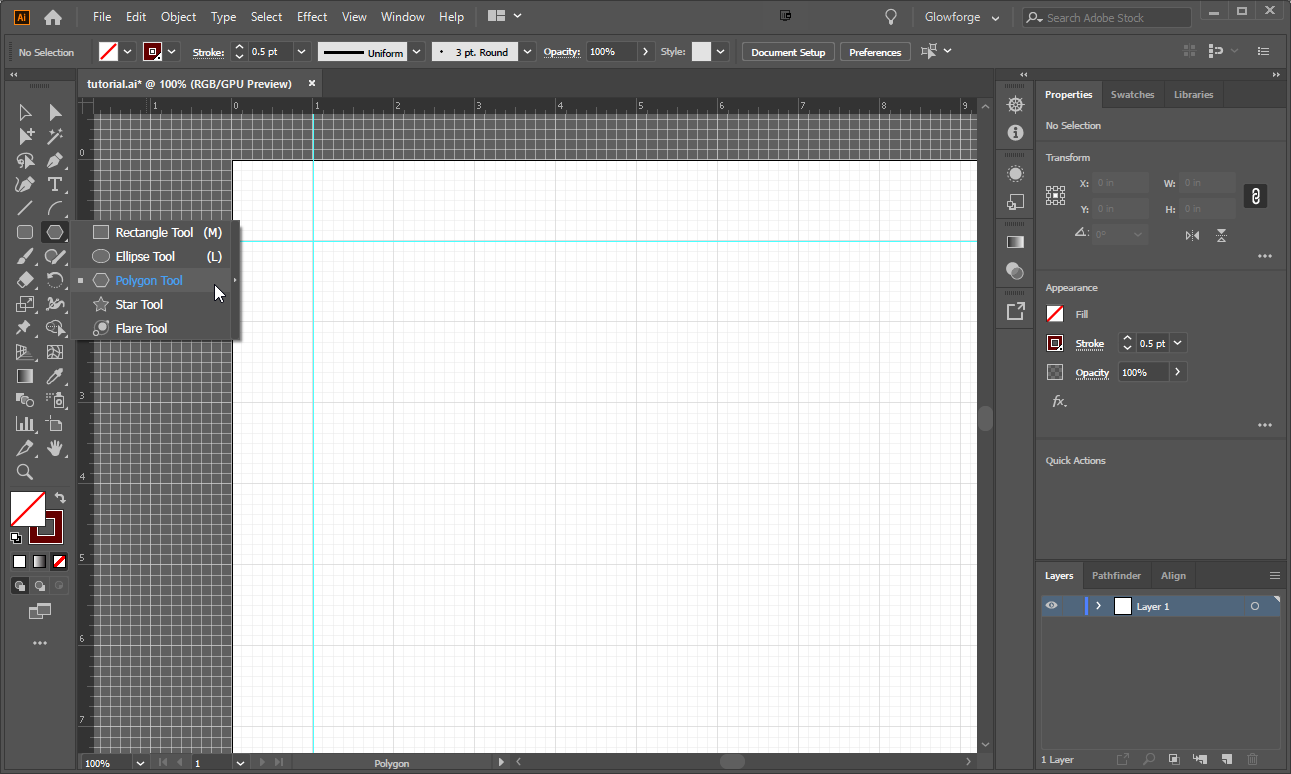Swap fill and stroke colors
The height and width of the screenshot is (774, 1291).
coord(59,497)
